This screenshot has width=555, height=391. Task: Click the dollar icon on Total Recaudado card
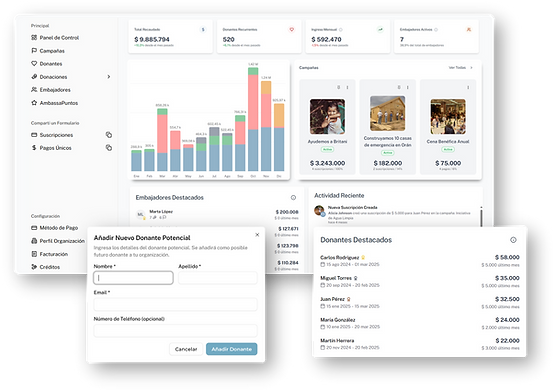pos(203,30)
